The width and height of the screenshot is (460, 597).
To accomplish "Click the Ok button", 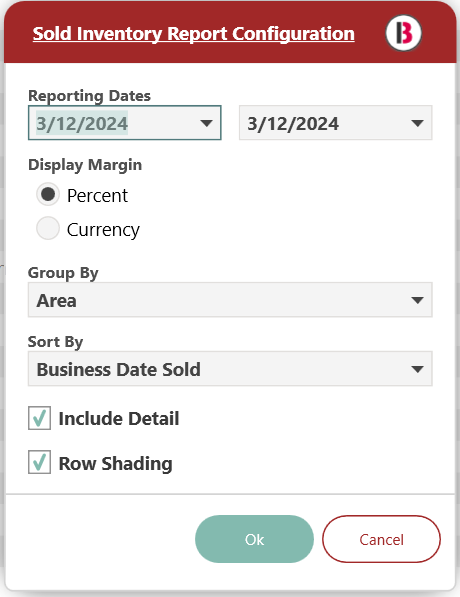I will click(x=254, y=539).
